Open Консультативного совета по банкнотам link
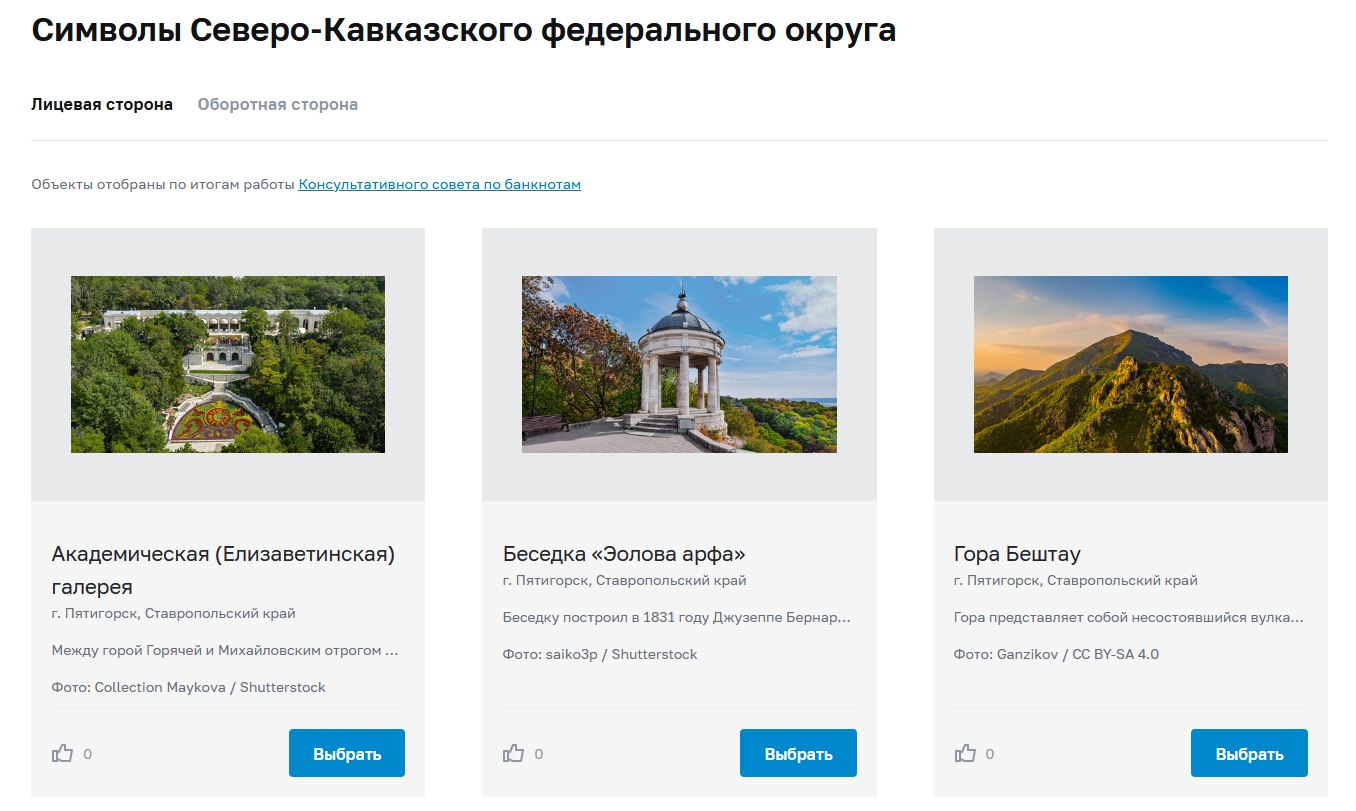1356x811 pixels. click(439, 185)
